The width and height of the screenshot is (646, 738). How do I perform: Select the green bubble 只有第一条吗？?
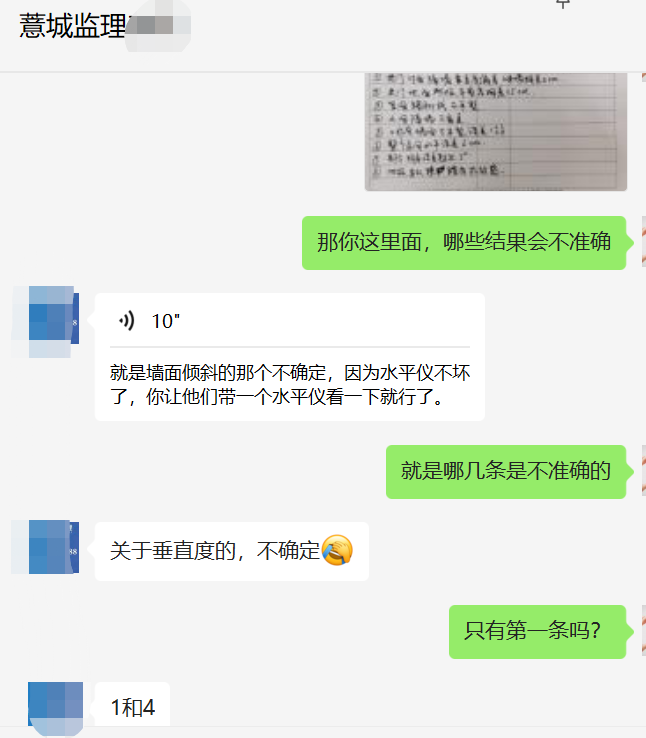click(x=537, y=632)
